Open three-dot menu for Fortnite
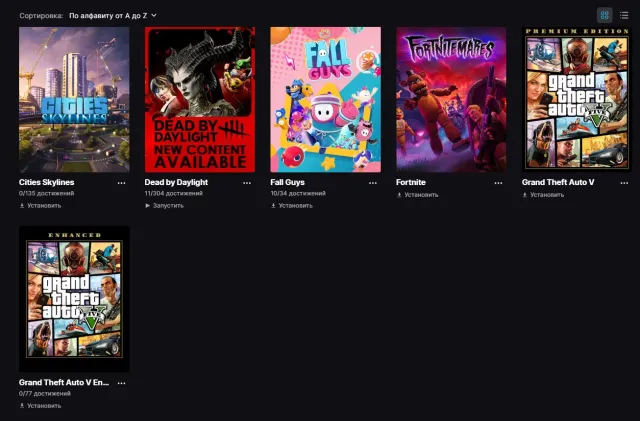The image size is (640, 421). click(498, 183)
